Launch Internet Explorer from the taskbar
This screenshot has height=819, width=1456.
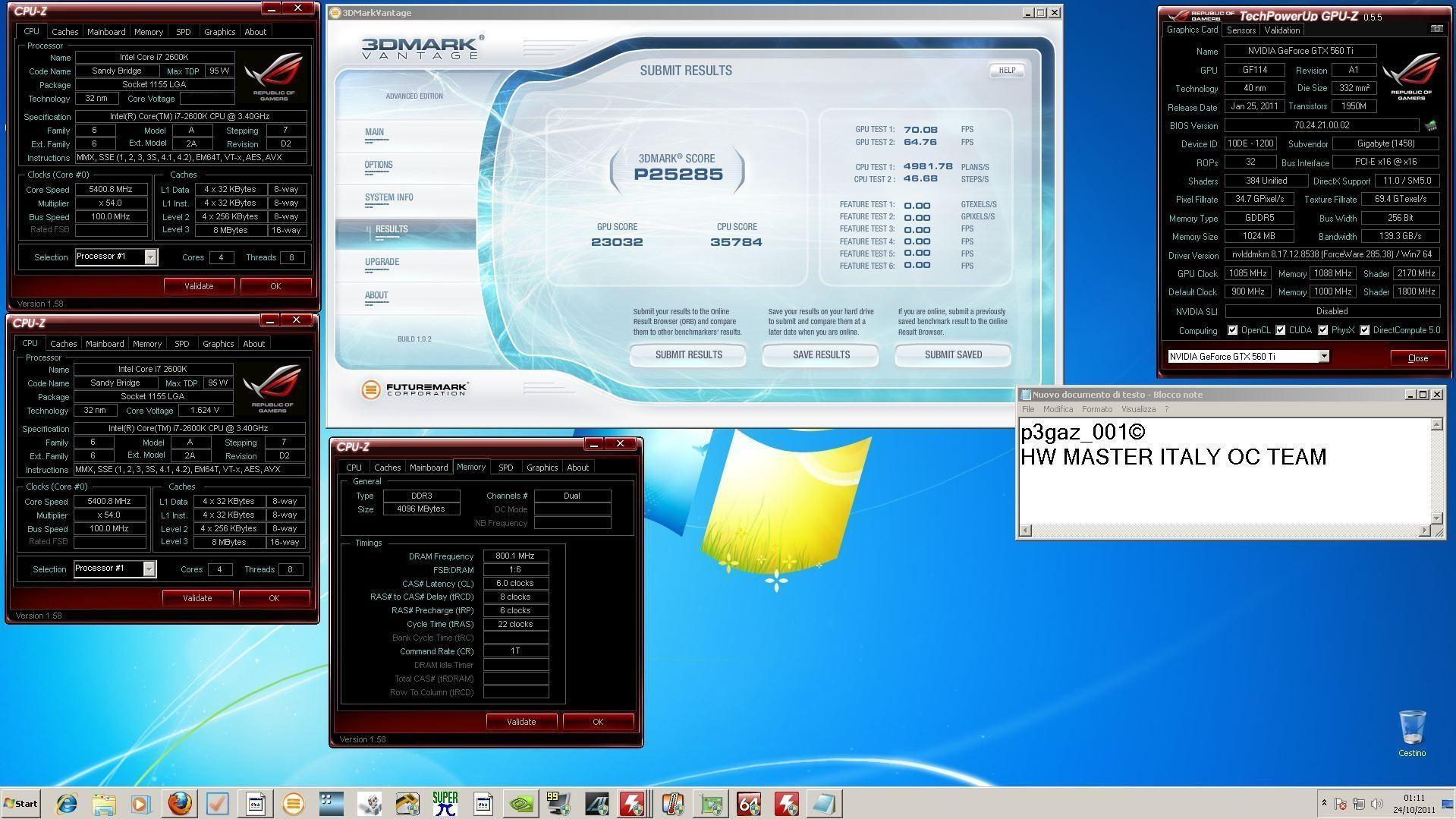[x=66, y=803]
